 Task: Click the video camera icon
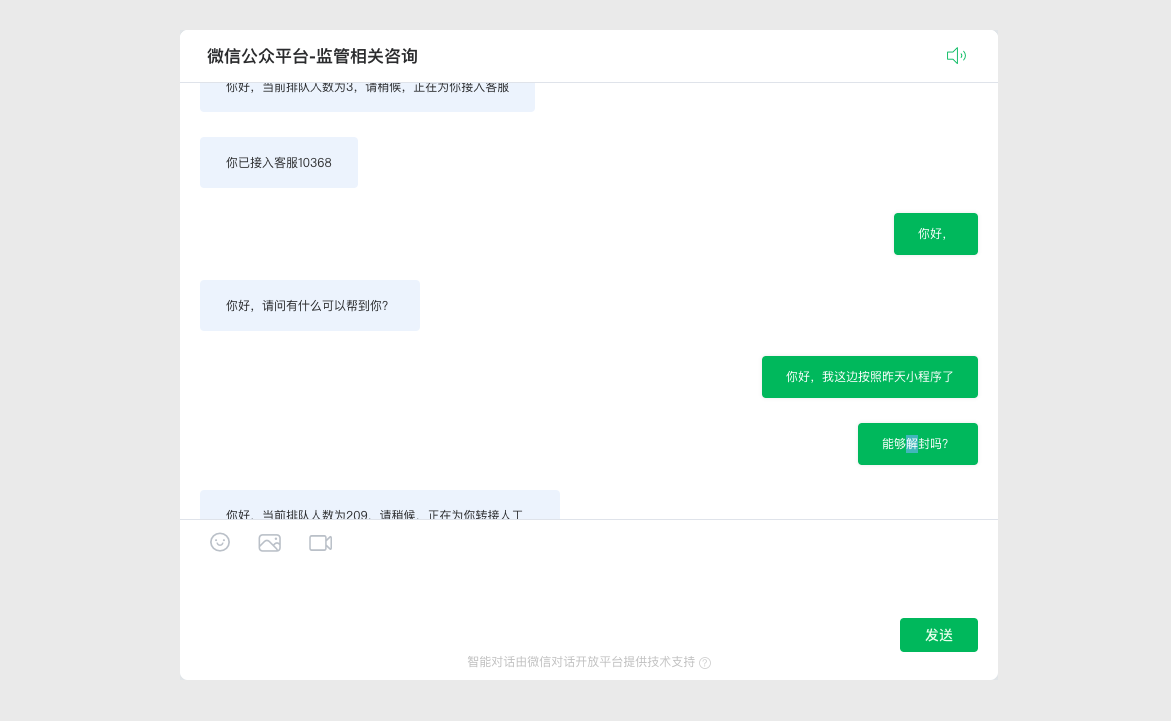(x=320, y=543)
